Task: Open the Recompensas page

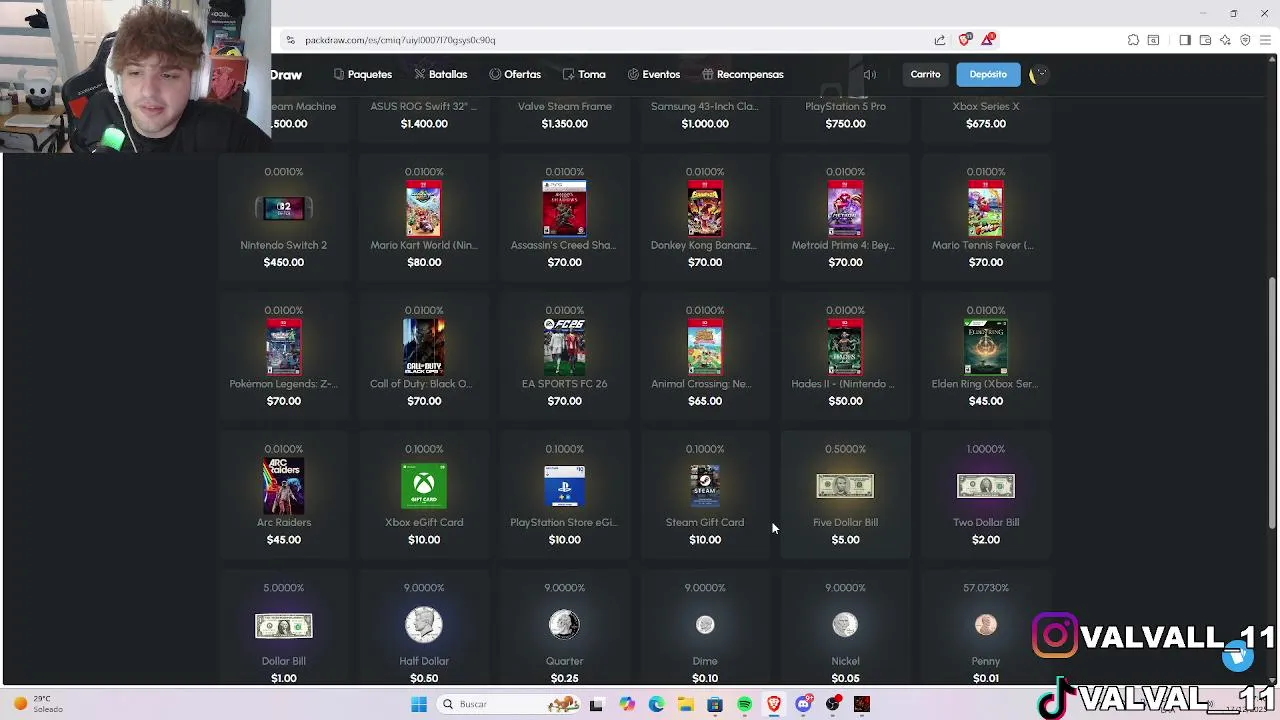Action: tap(743, 74)
